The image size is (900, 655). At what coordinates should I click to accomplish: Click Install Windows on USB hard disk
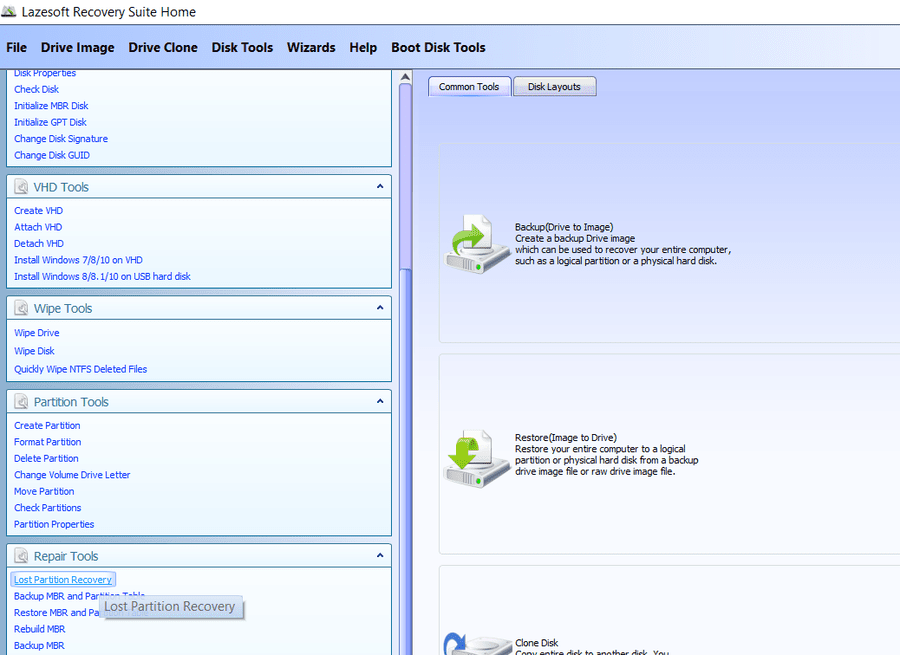pyautogui.click(x=103, y=277)
